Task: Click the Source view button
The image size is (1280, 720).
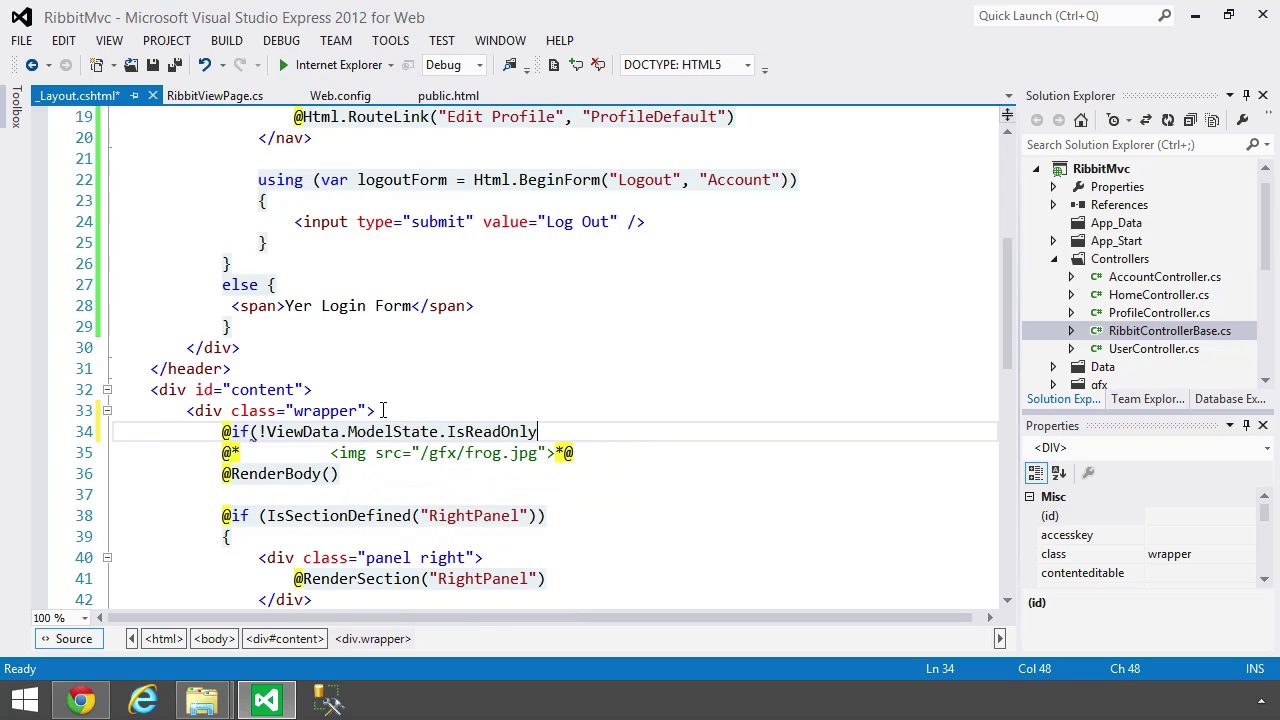Action: 66,639
